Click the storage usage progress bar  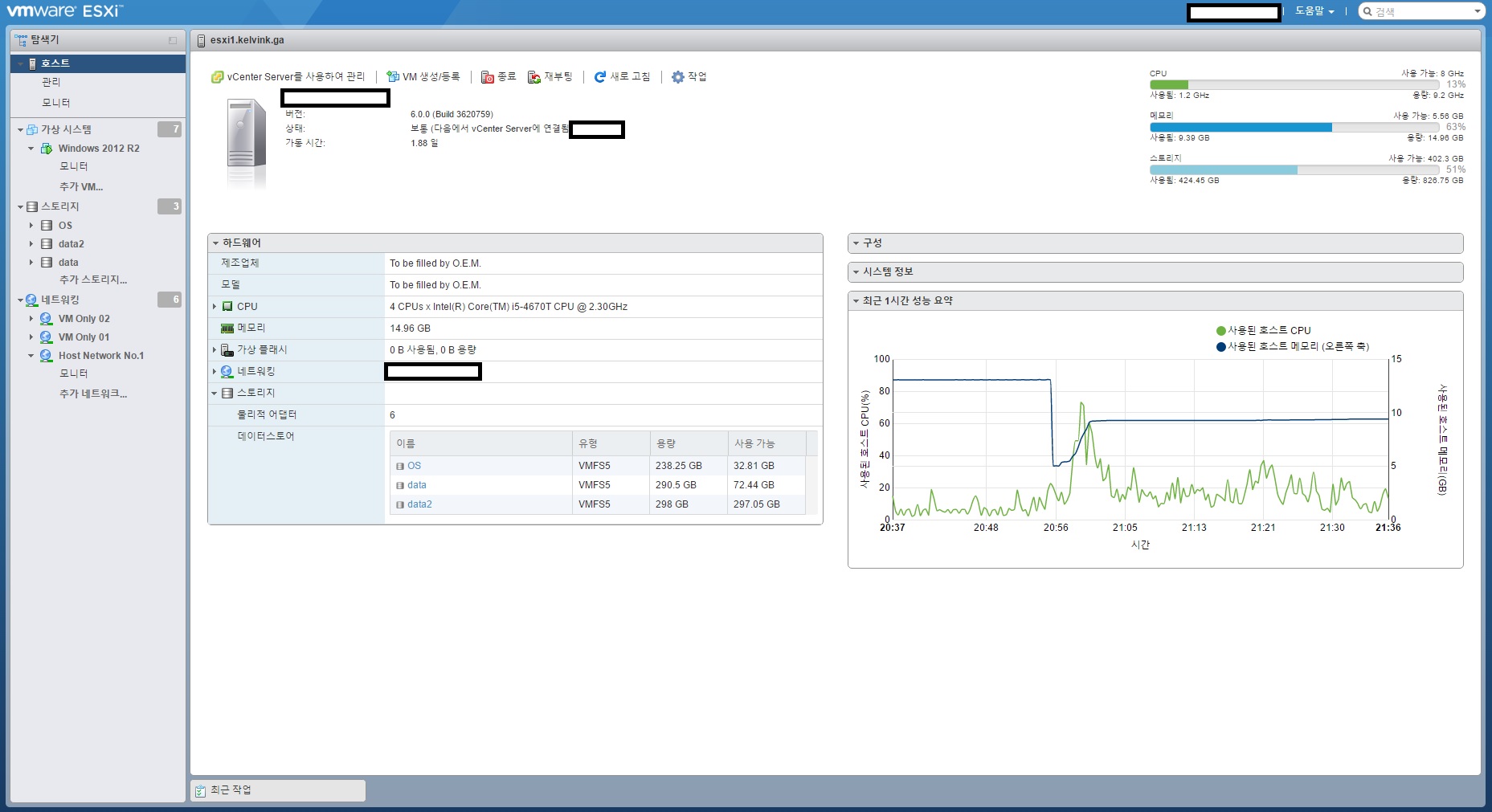pos(1294,169)
